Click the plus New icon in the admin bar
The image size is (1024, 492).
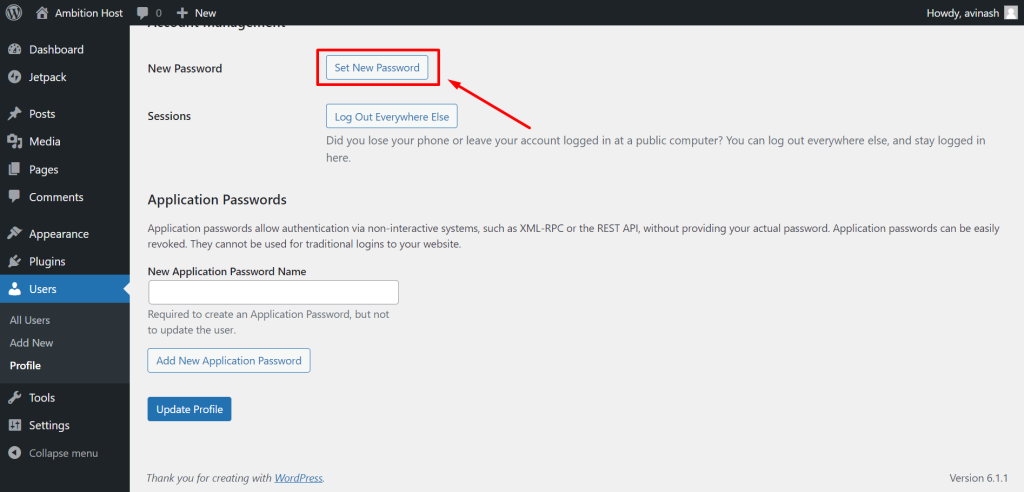(x=182, y=13)
